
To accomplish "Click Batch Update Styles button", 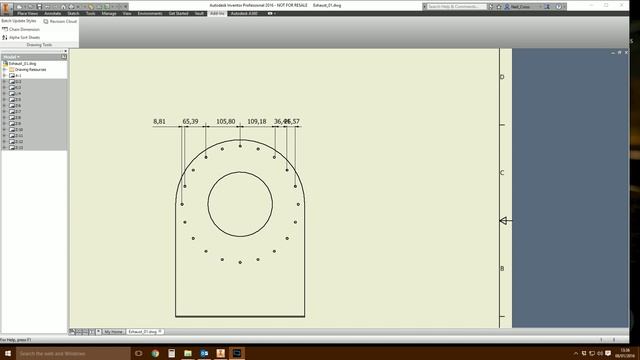I will click(x=19, y=21).
